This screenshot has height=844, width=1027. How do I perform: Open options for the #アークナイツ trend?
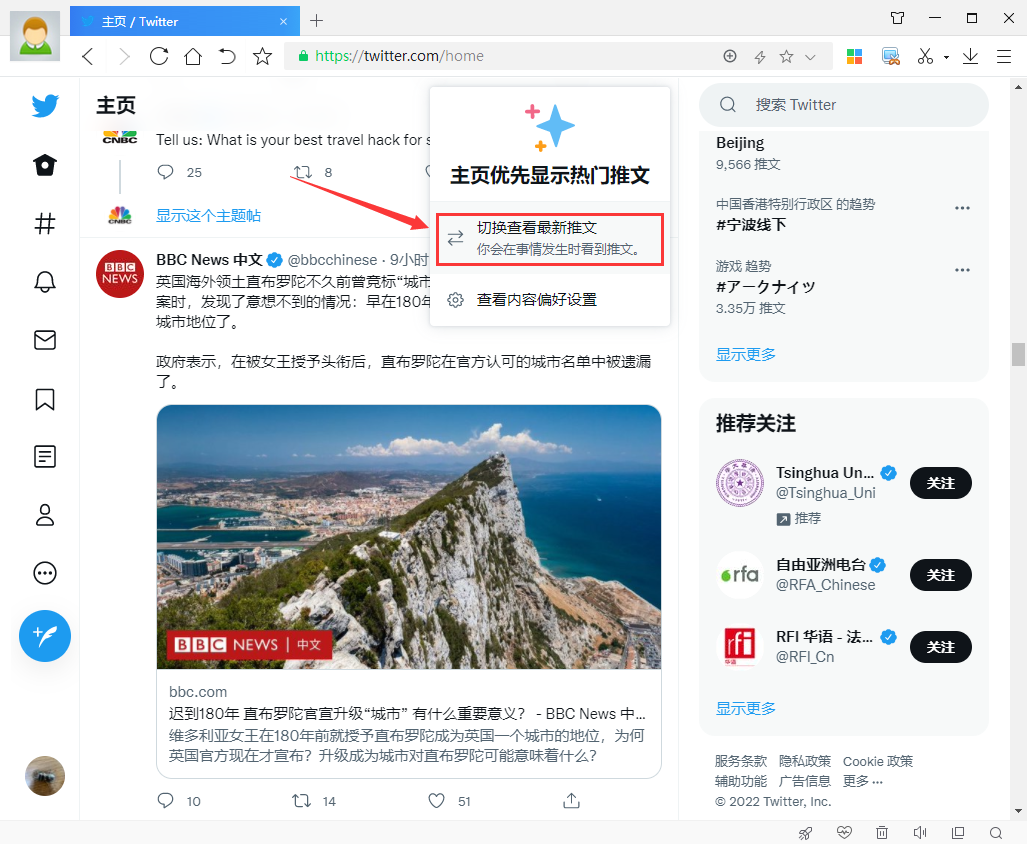click(962, 270)
